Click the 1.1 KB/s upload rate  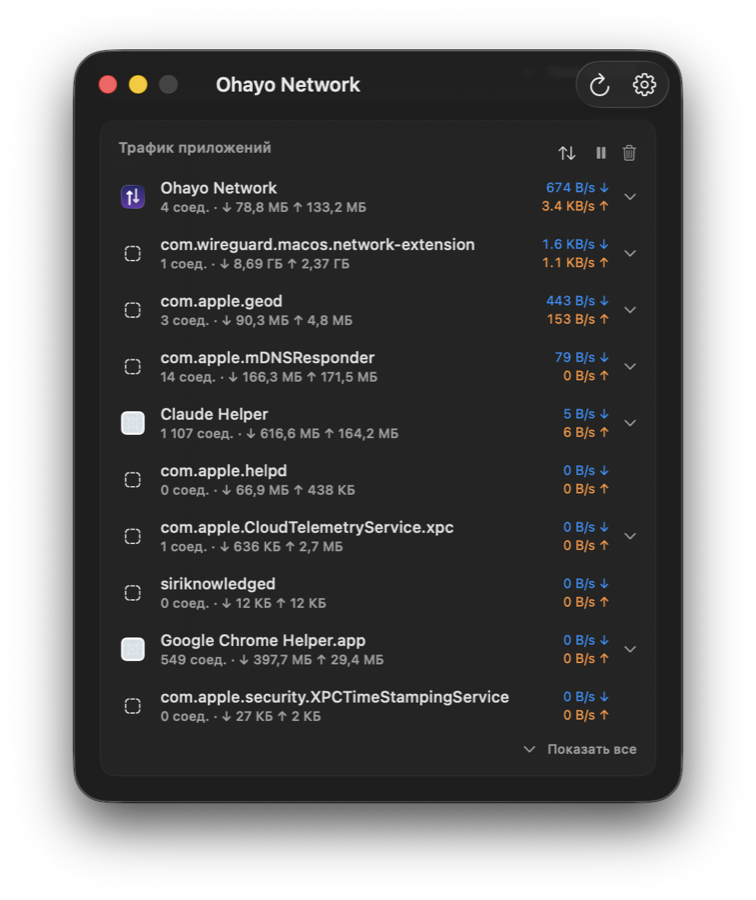[x=575, y=262]
